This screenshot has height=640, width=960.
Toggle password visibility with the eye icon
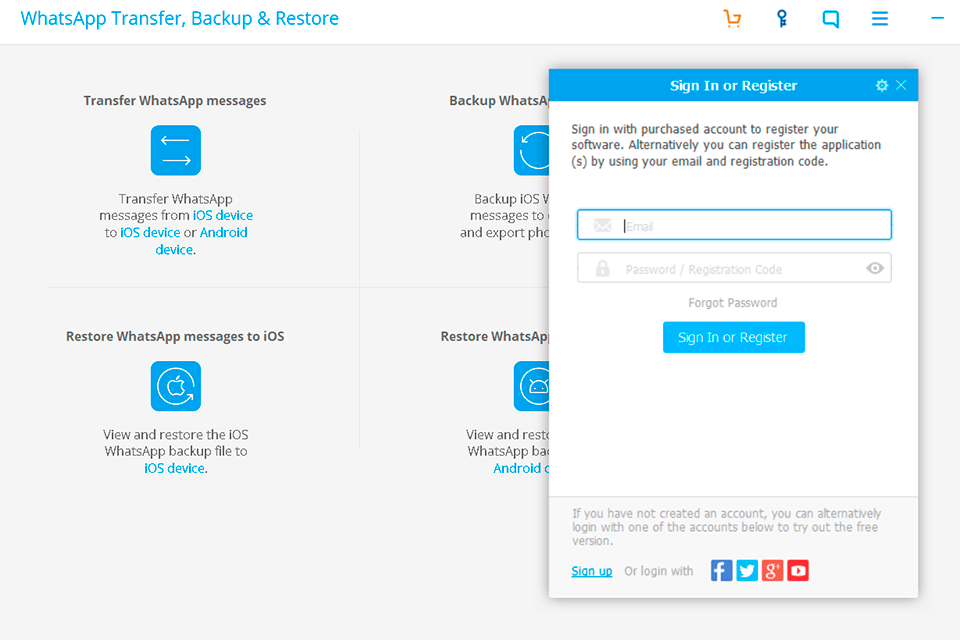(x=875, y=267)
